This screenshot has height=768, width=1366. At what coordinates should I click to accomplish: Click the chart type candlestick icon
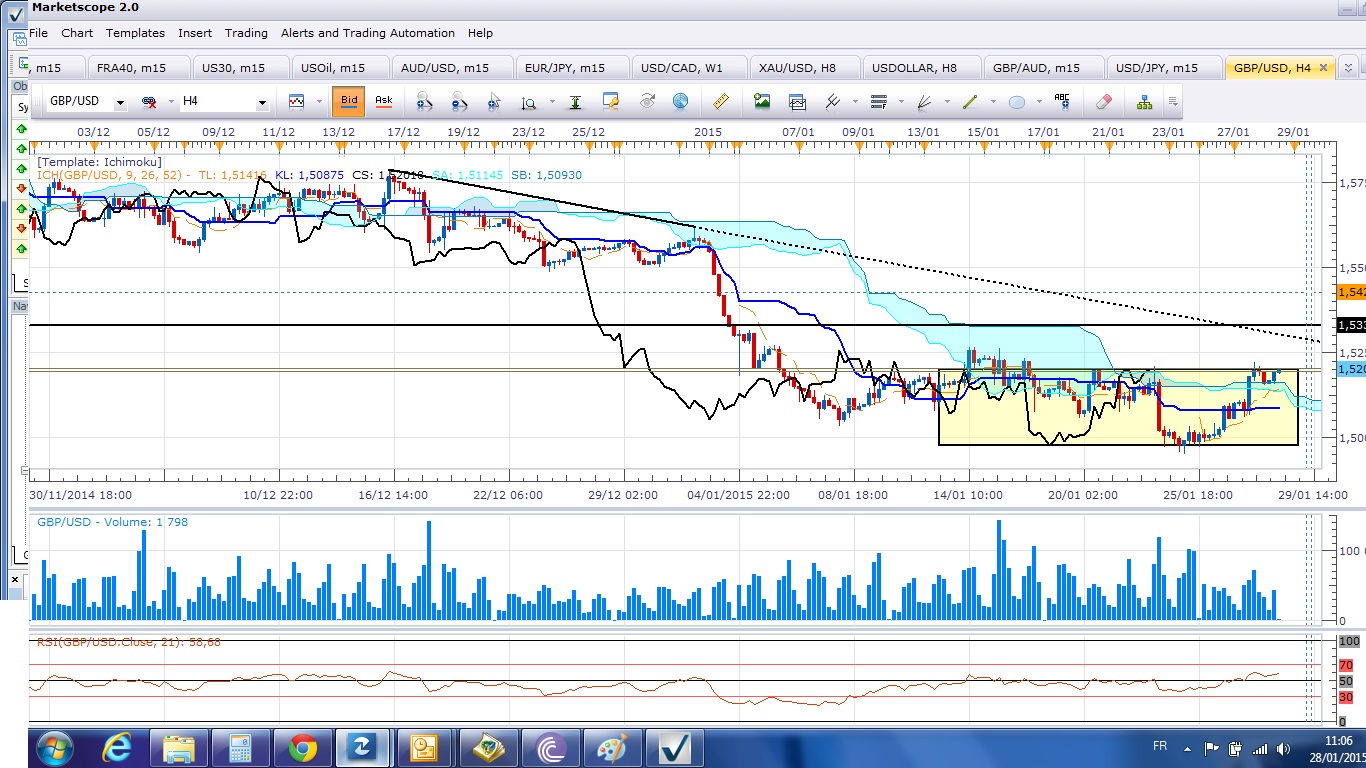[296, 101]
